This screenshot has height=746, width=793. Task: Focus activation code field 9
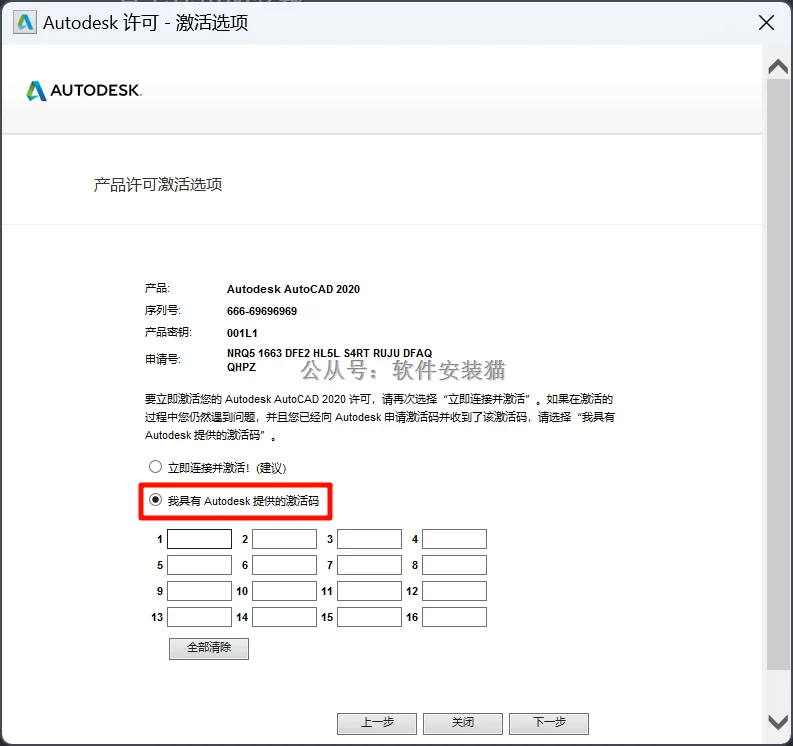click(199, 591)
